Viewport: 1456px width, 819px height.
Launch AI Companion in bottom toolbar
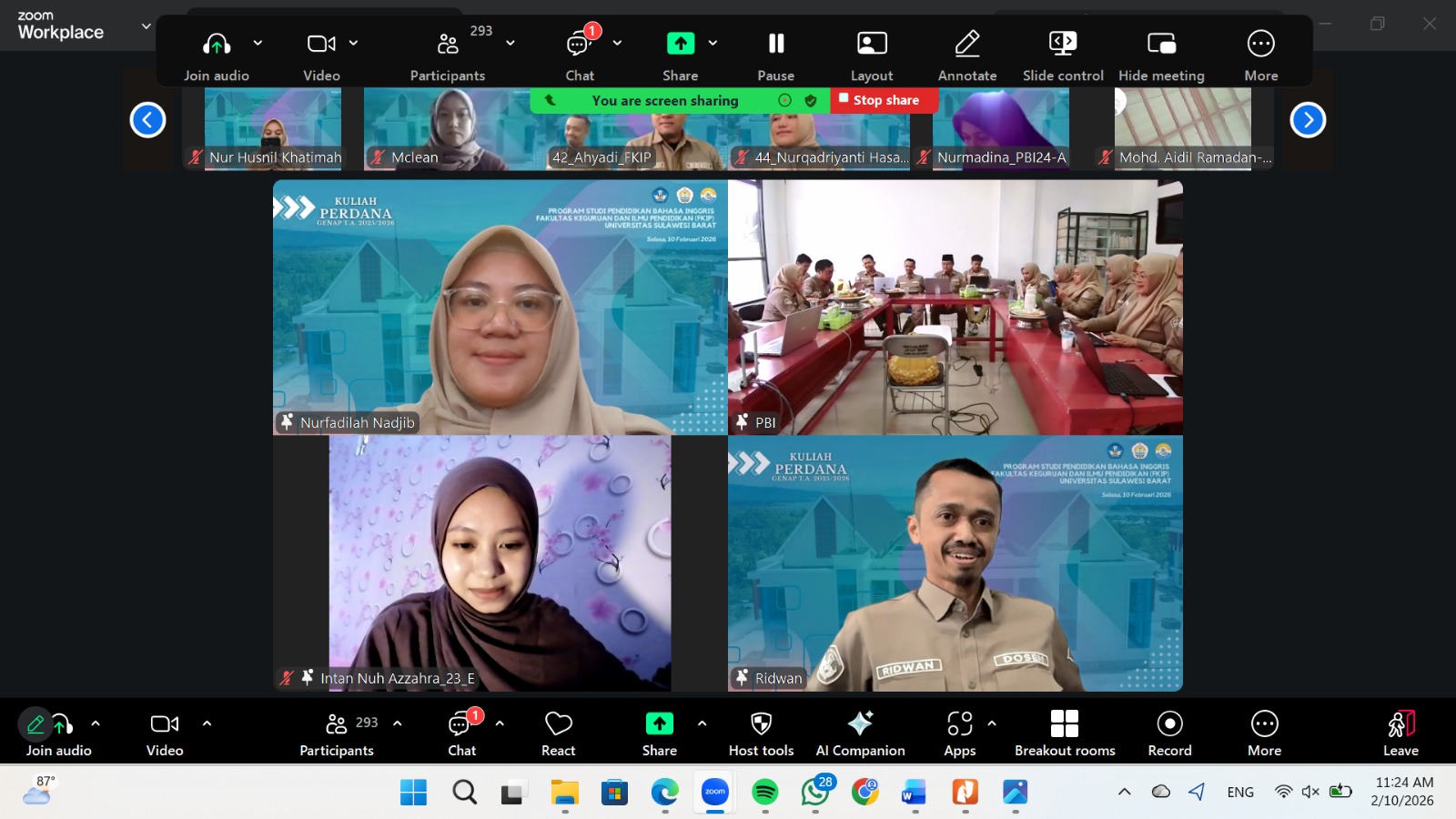[860, 724]
